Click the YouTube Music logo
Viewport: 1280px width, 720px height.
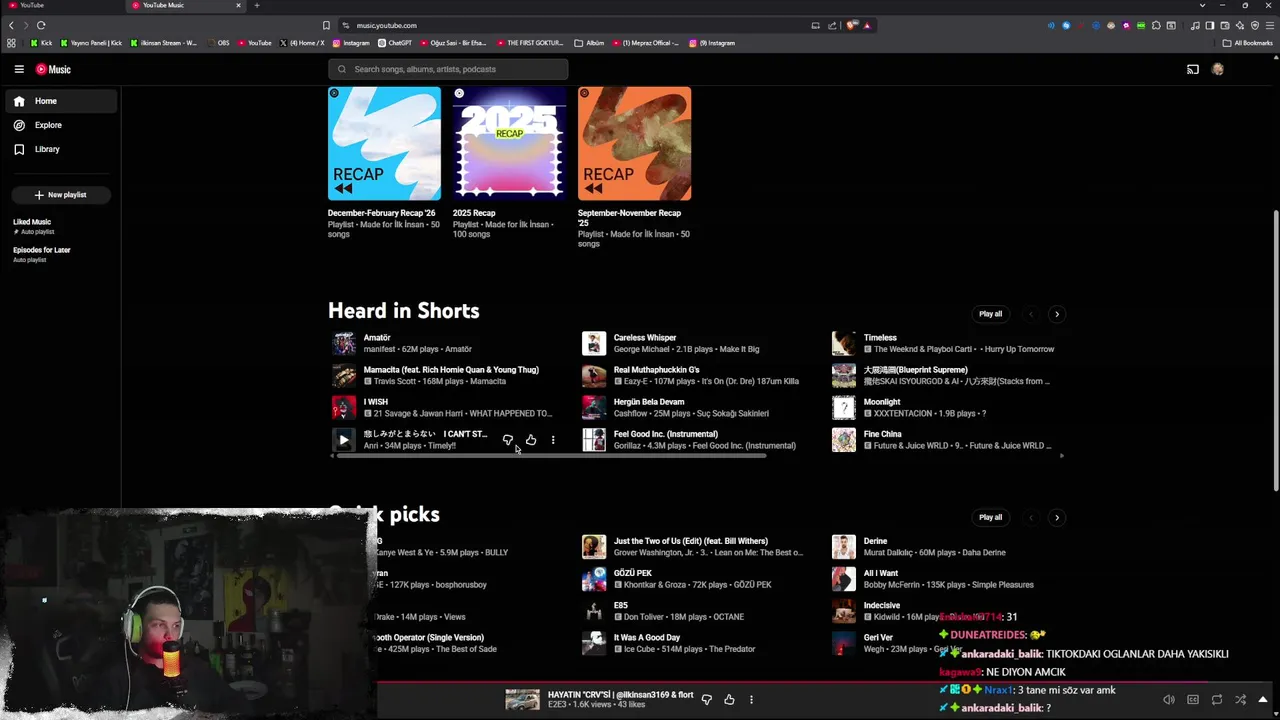click(x=53, y=69)
